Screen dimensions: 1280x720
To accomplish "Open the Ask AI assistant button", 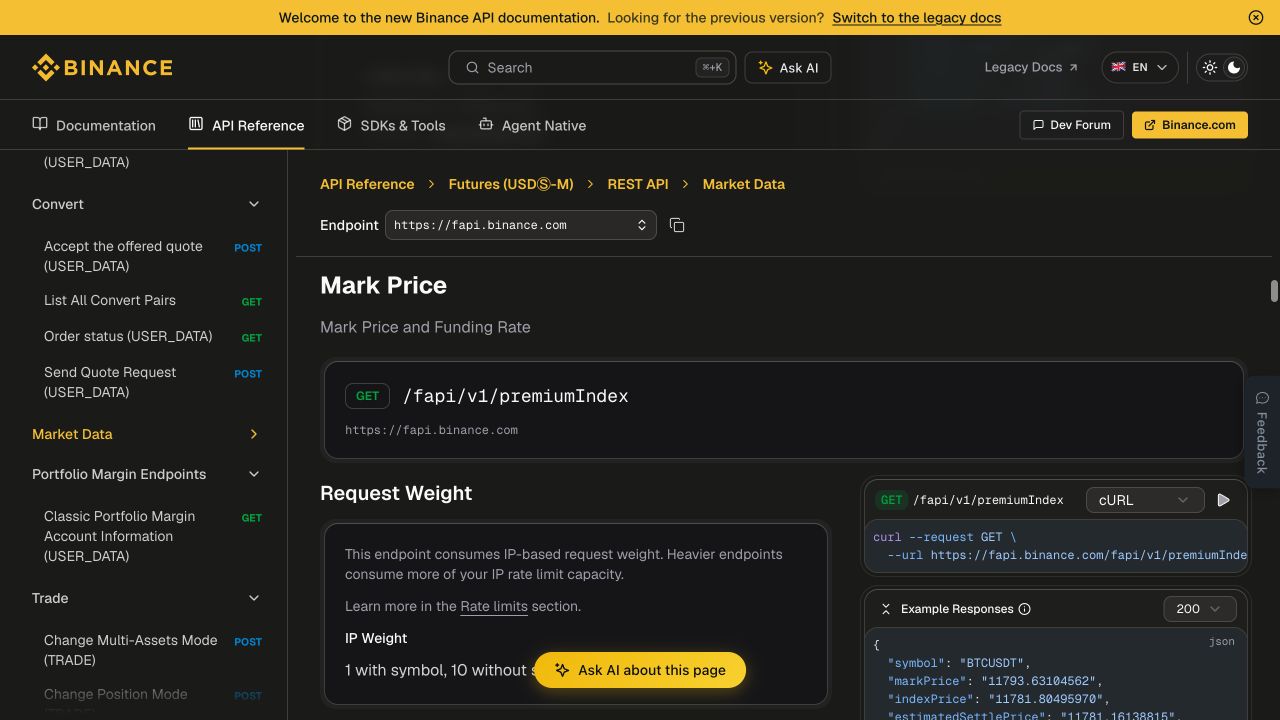I will click(788, 67).
